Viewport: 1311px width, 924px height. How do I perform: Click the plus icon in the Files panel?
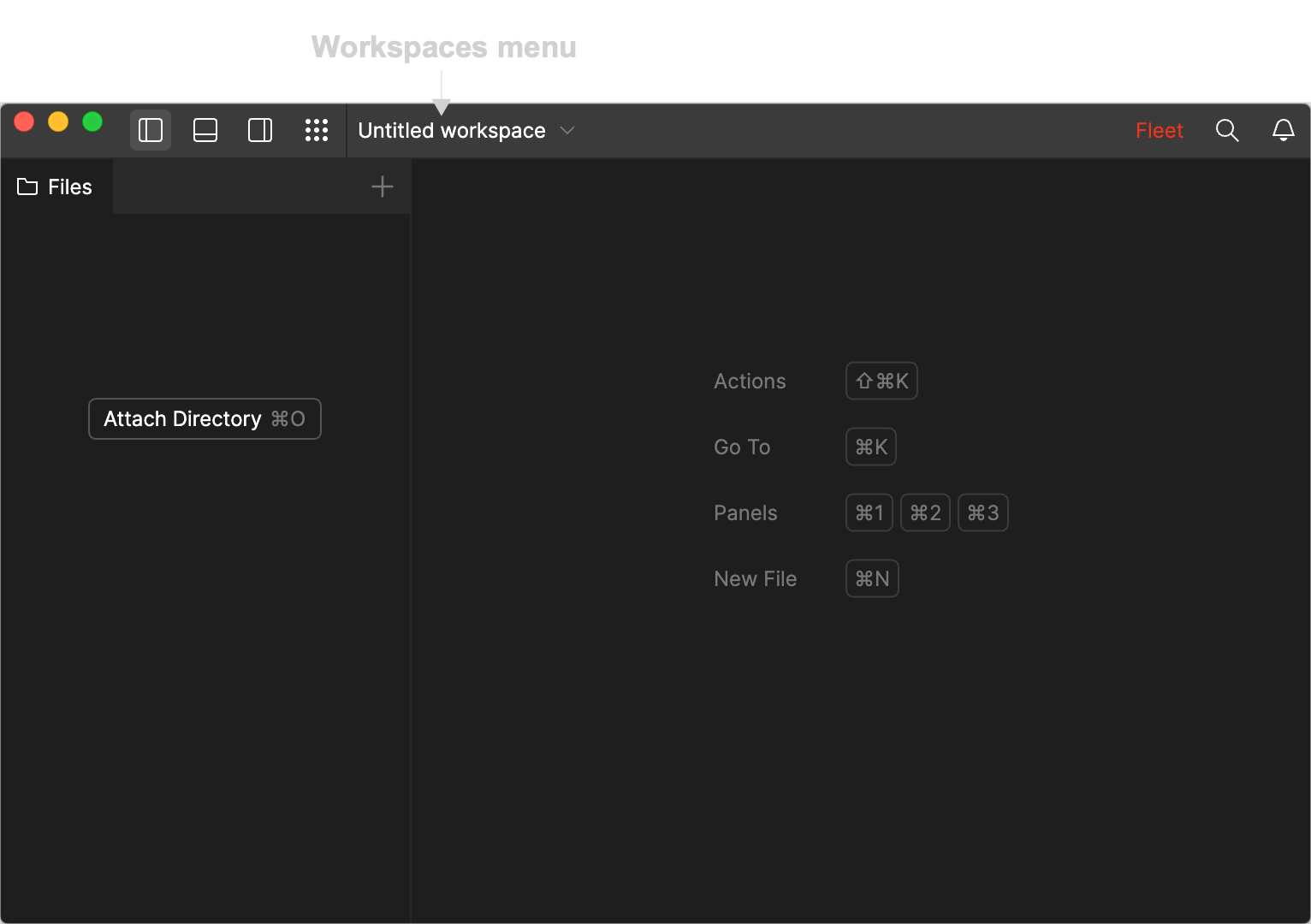[382, 187]
